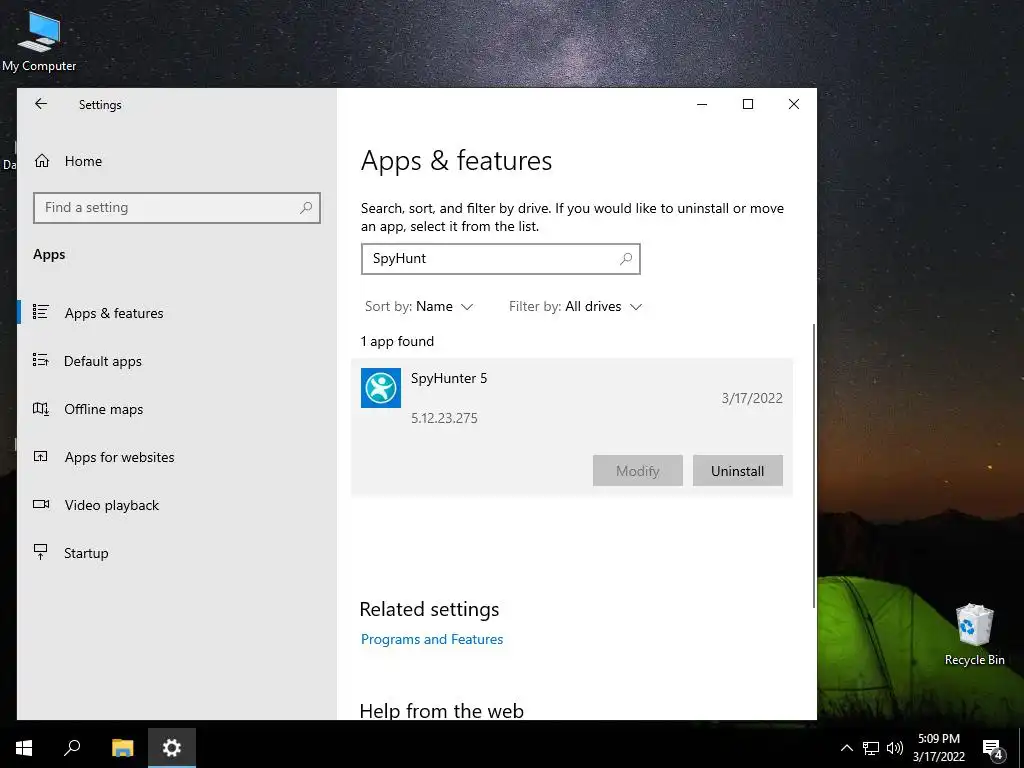Screen dimensions: 1024x768
Task: Open Apps for websites section
Action: [119, 457]
